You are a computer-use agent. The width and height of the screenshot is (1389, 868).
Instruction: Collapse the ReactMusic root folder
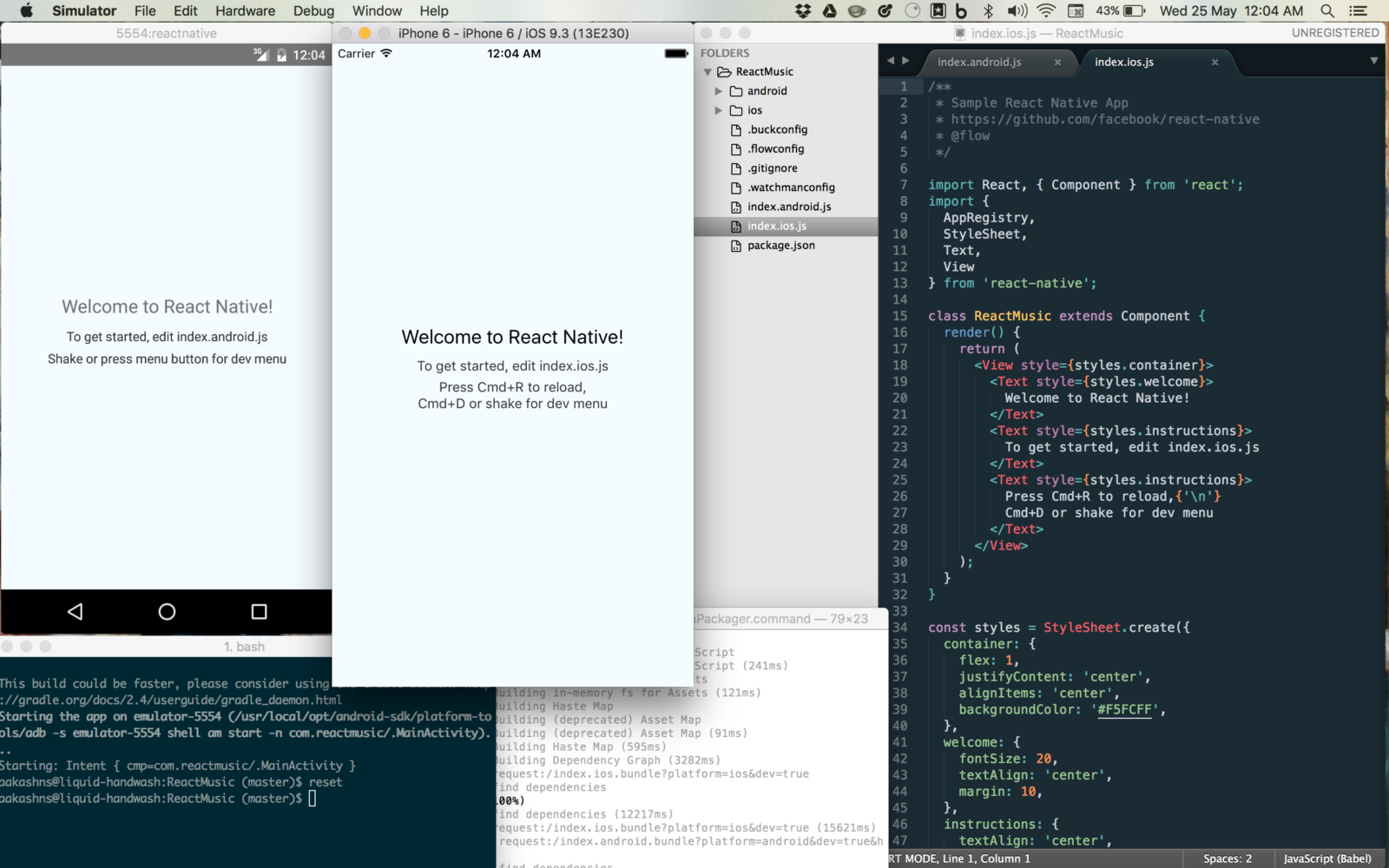(x=708, y=72)
